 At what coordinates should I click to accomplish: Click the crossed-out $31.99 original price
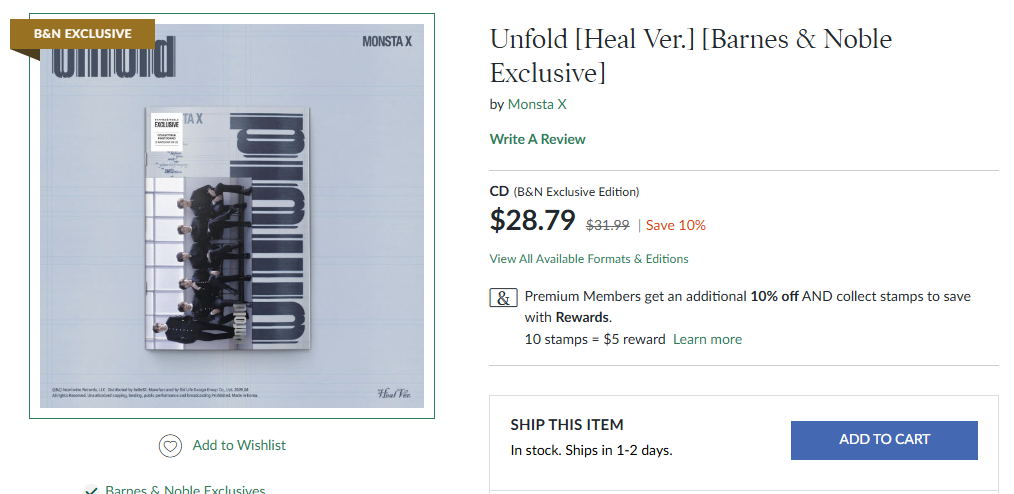(x=607, y=225)
